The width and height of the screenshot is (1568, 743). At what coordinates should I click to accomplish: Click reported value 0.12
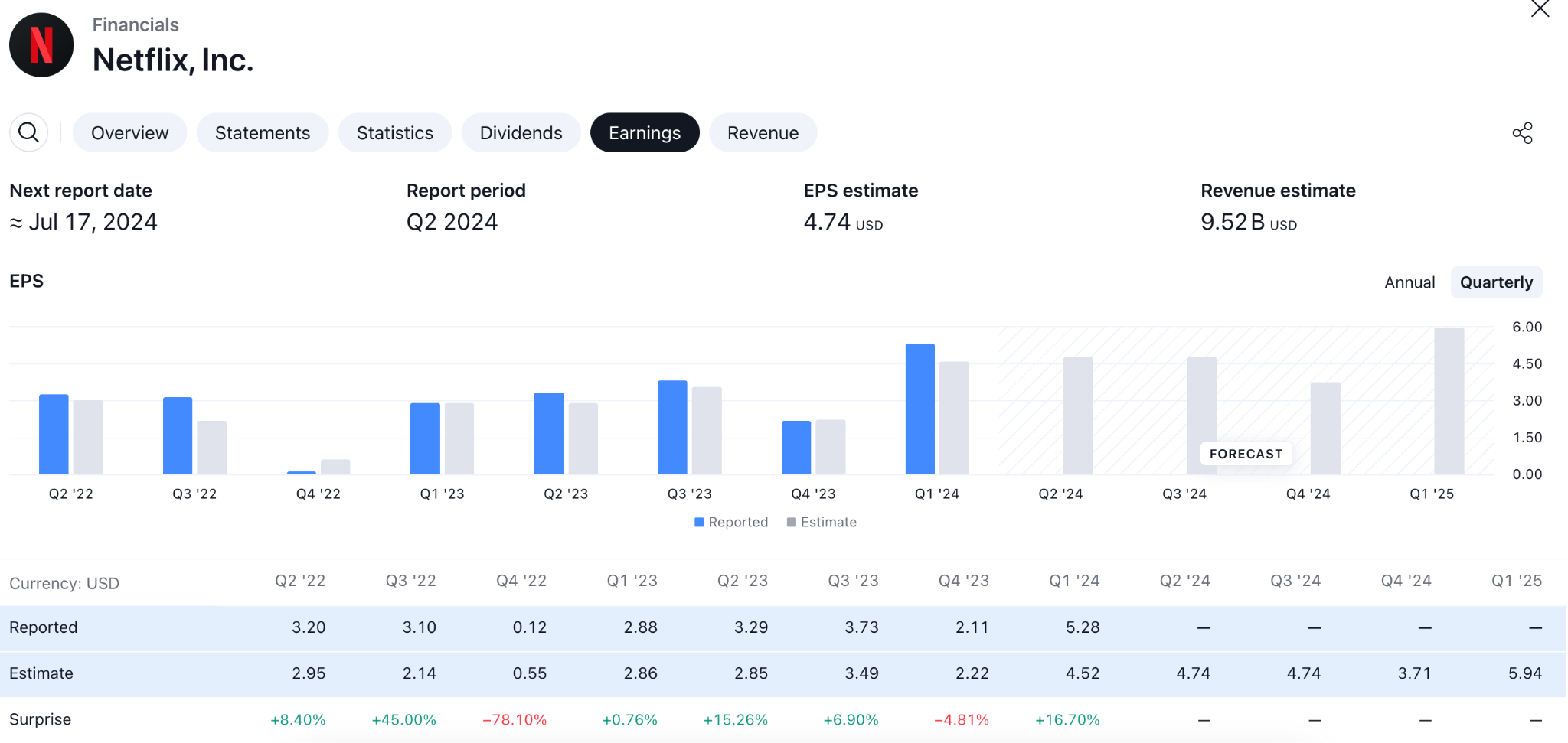point(530,627)
